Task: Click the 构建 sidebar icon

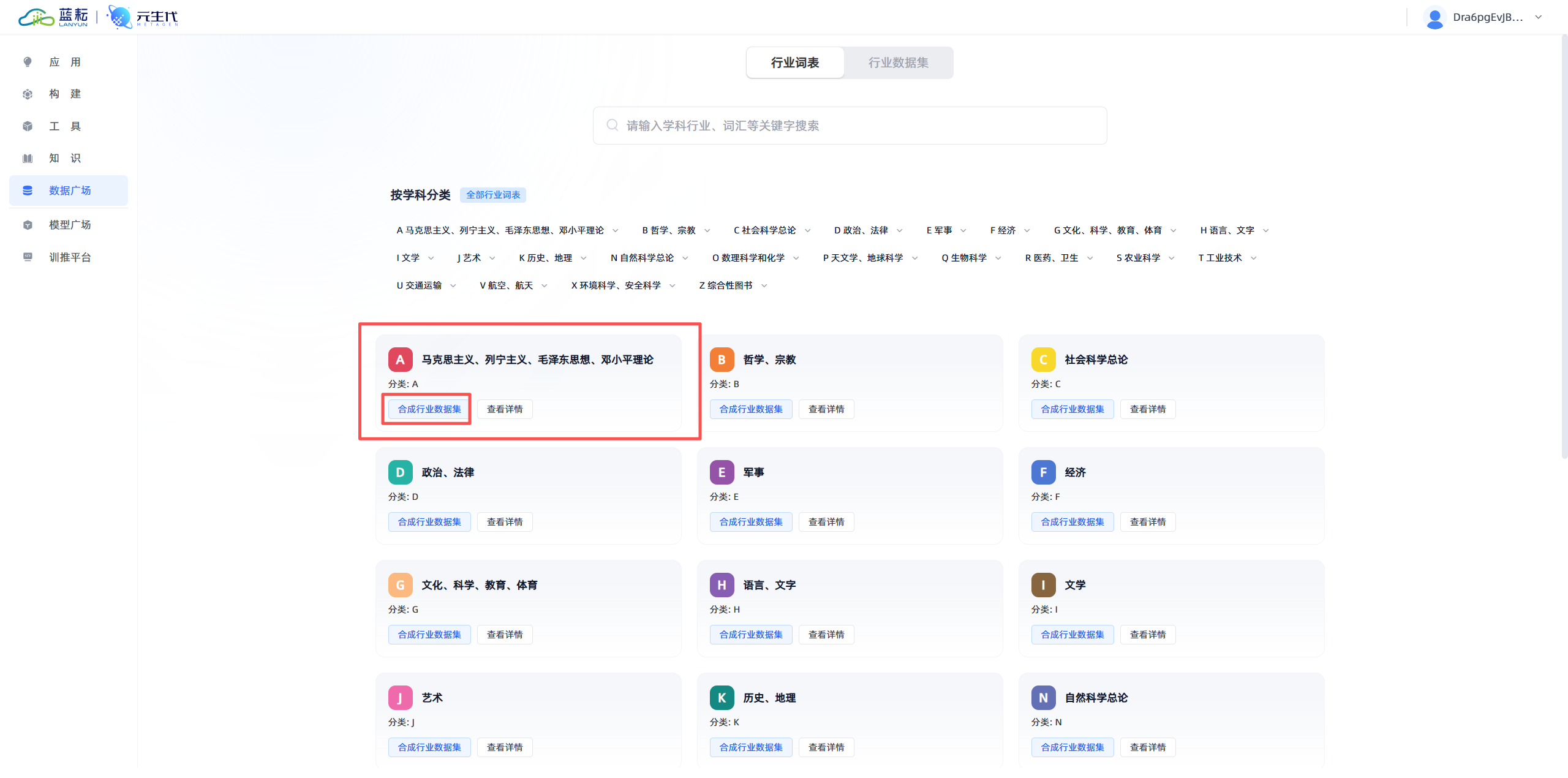Action: [x=28, y=94]
